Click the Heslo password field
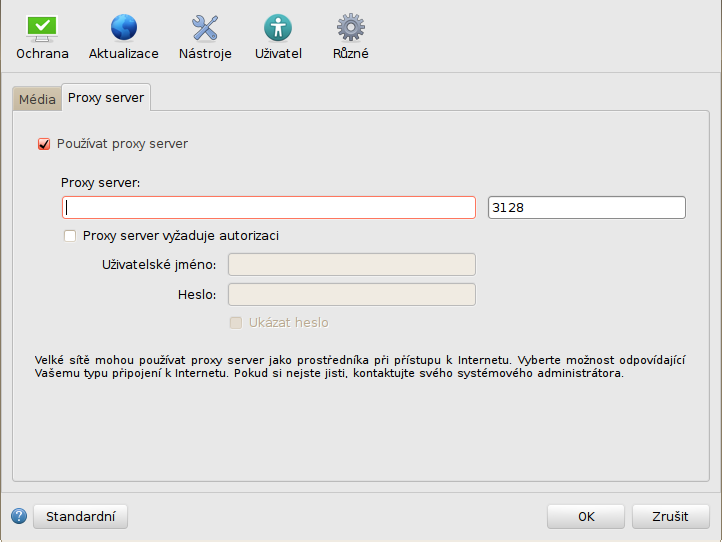 click(x=352, y=295)
